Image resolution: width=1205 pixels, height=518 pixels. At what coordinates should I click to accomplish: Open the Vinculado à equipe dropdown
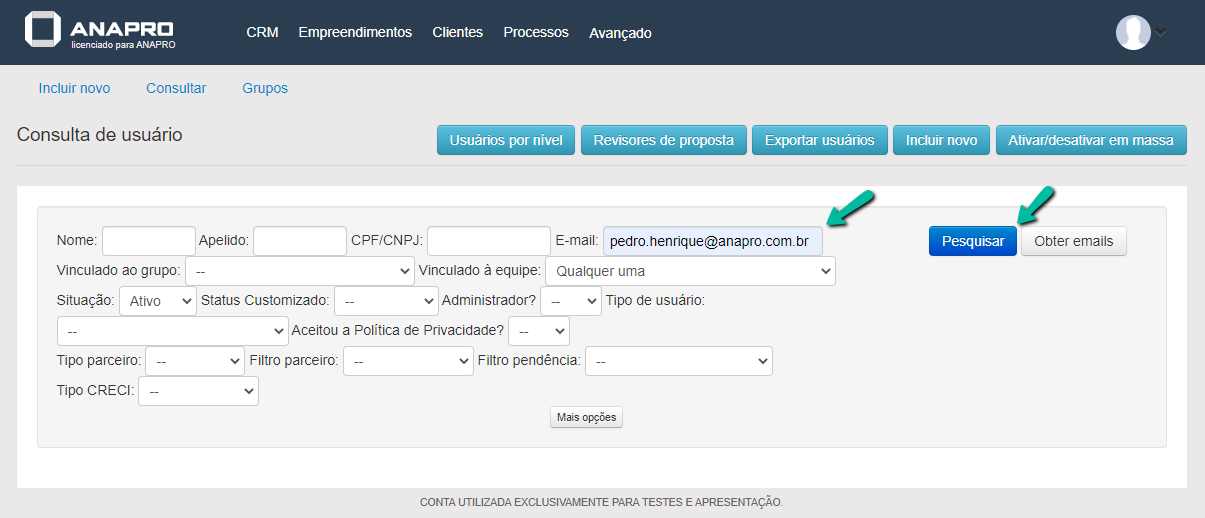click(690, 271)
